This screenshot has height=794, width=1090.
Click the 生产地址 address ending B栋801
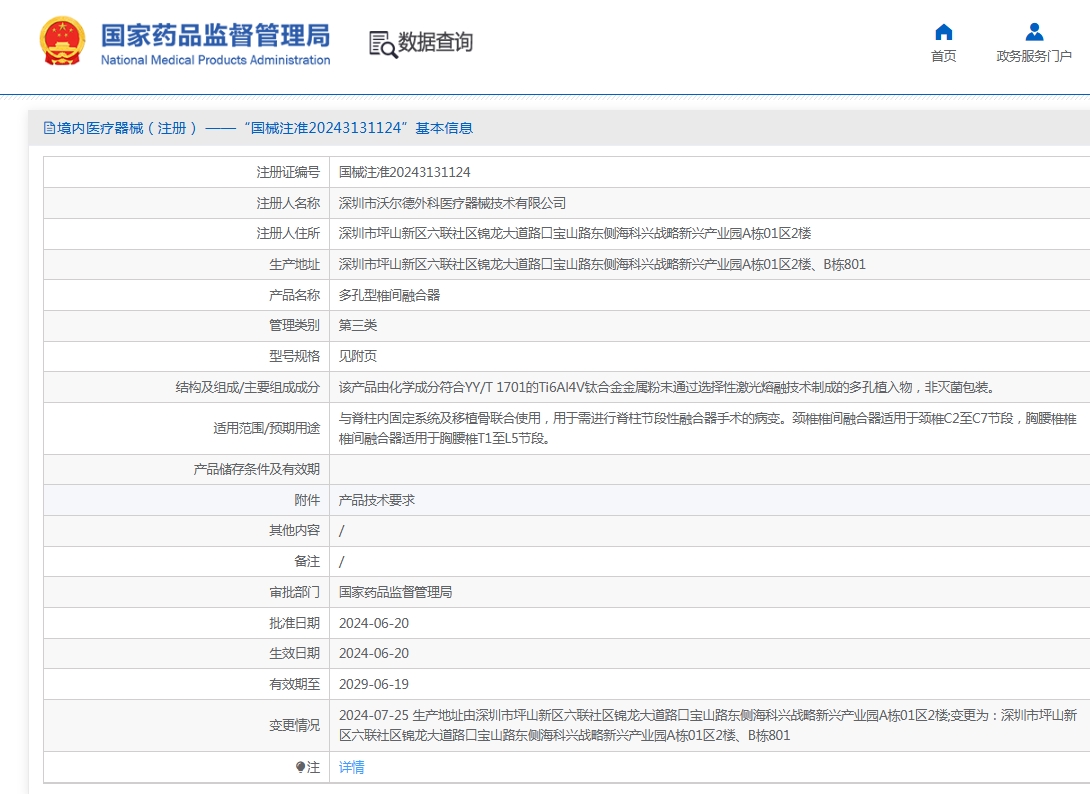(x=602, y=264)
